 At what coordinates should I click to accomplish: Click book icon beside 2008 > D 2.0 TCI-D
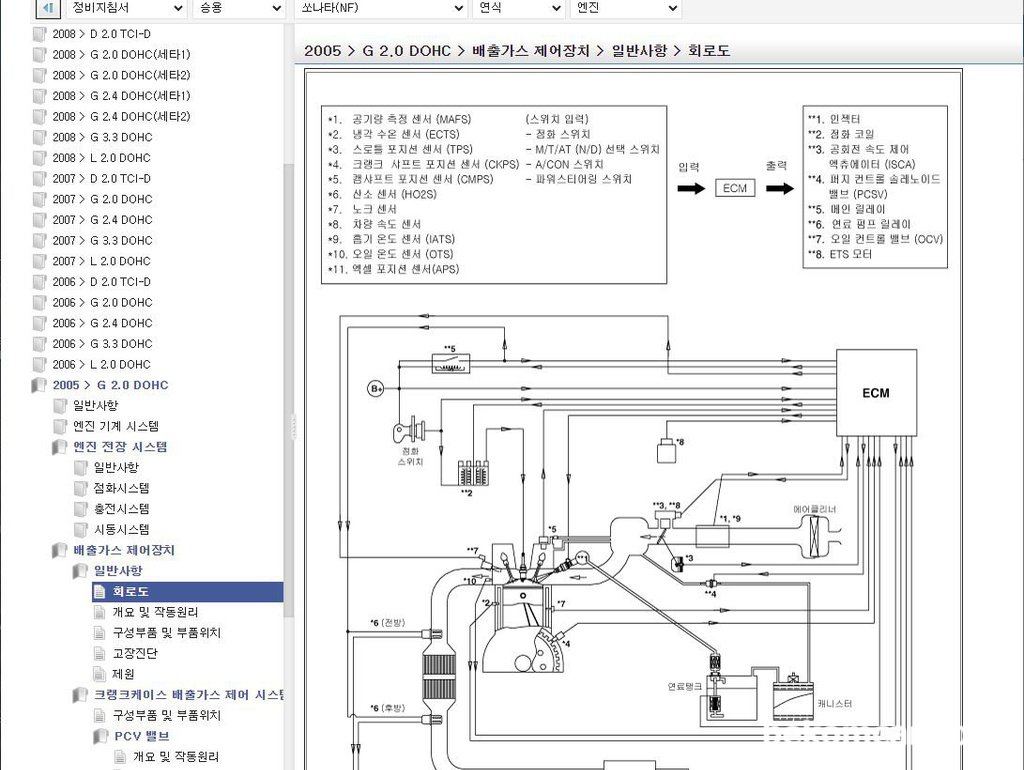(x=40, y=34)
